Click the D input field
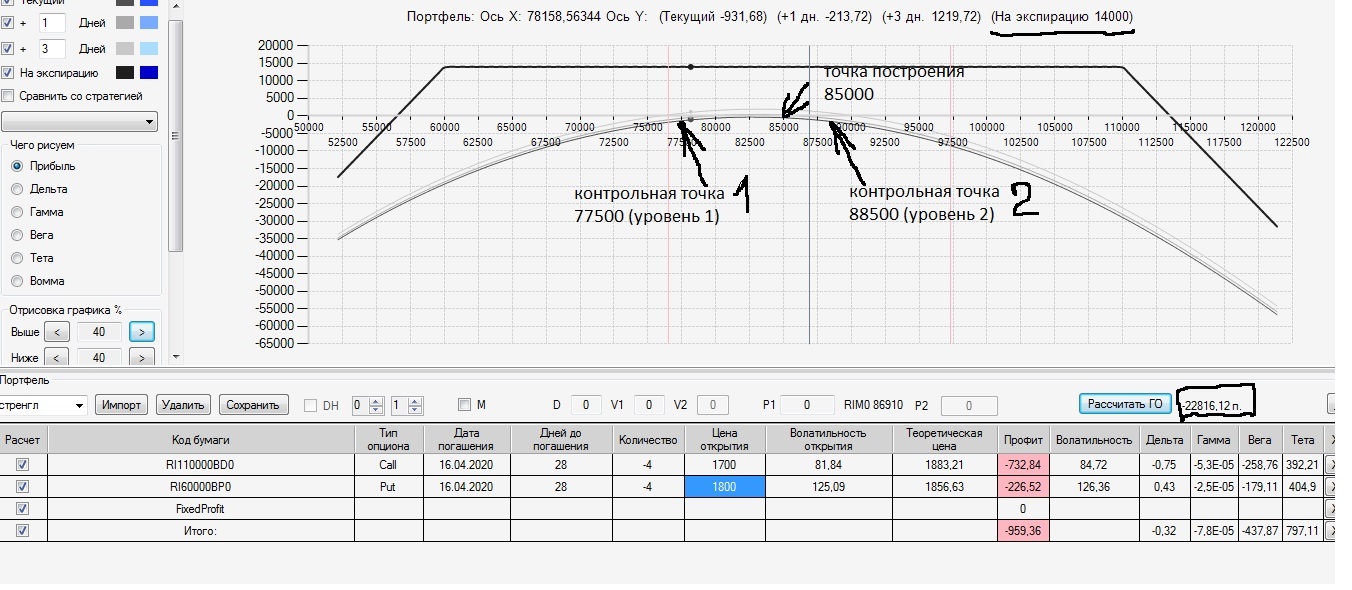The height and width of the screenshot is (590, 1352). tap(586, 405)
